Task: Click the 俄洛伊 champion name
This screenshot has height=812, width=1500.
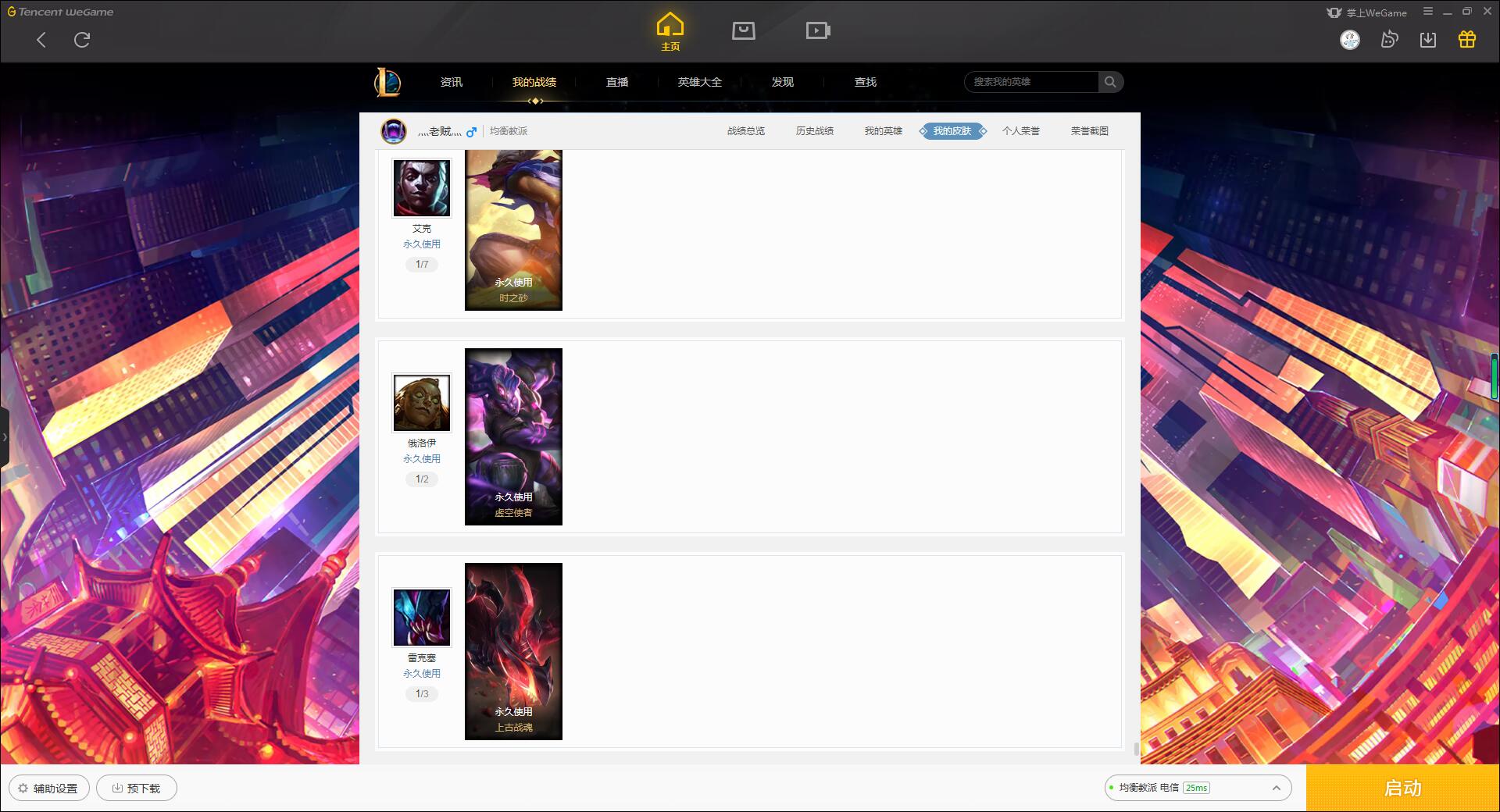Action: point(422,443)
